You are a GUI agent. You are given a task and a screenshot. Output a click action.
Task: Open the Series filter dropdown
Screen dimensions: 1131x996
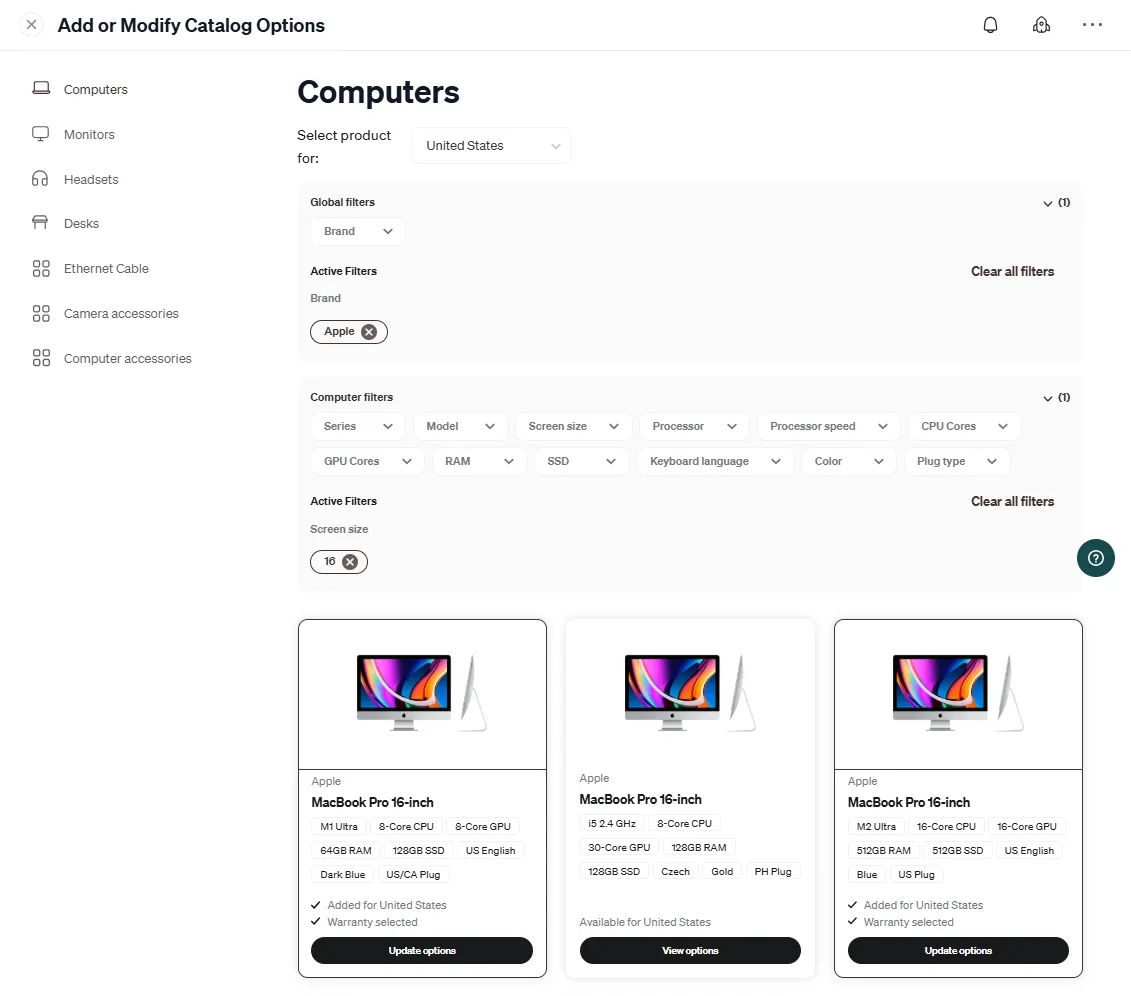click(358, 426)
